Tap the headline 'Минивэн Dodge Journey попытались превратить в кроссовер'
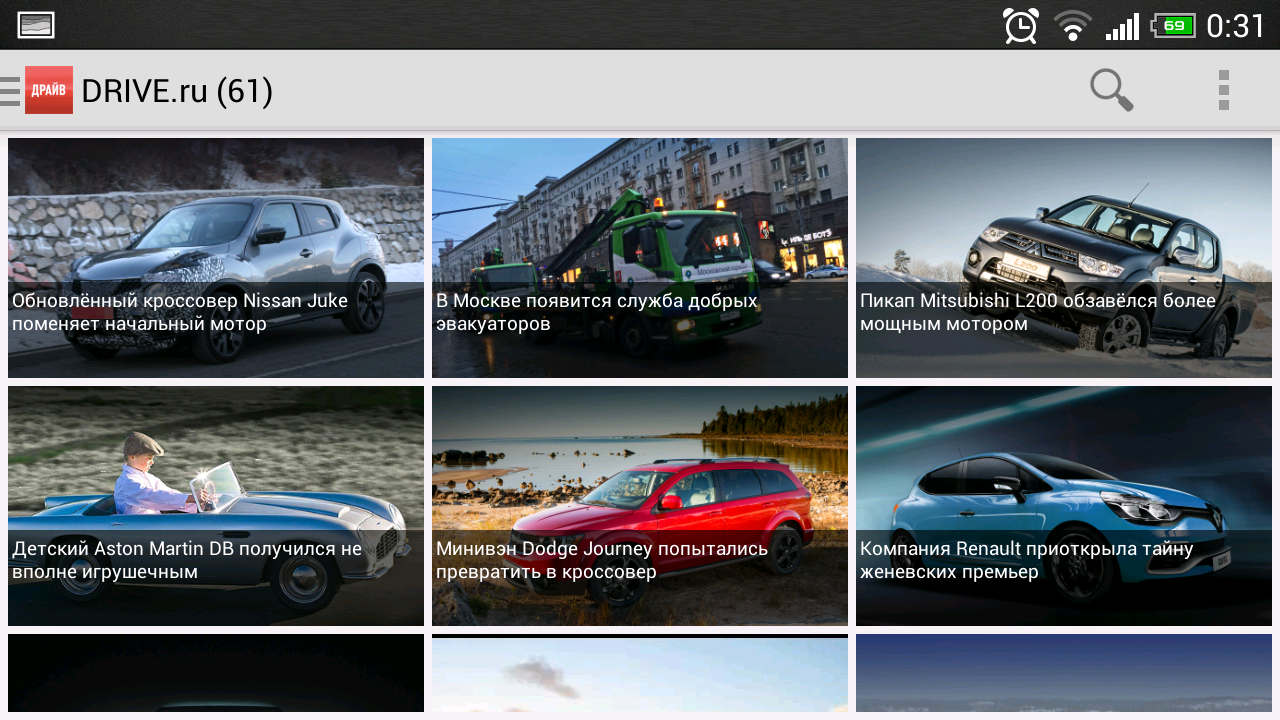1280x720 pixels. pos(602,560)
